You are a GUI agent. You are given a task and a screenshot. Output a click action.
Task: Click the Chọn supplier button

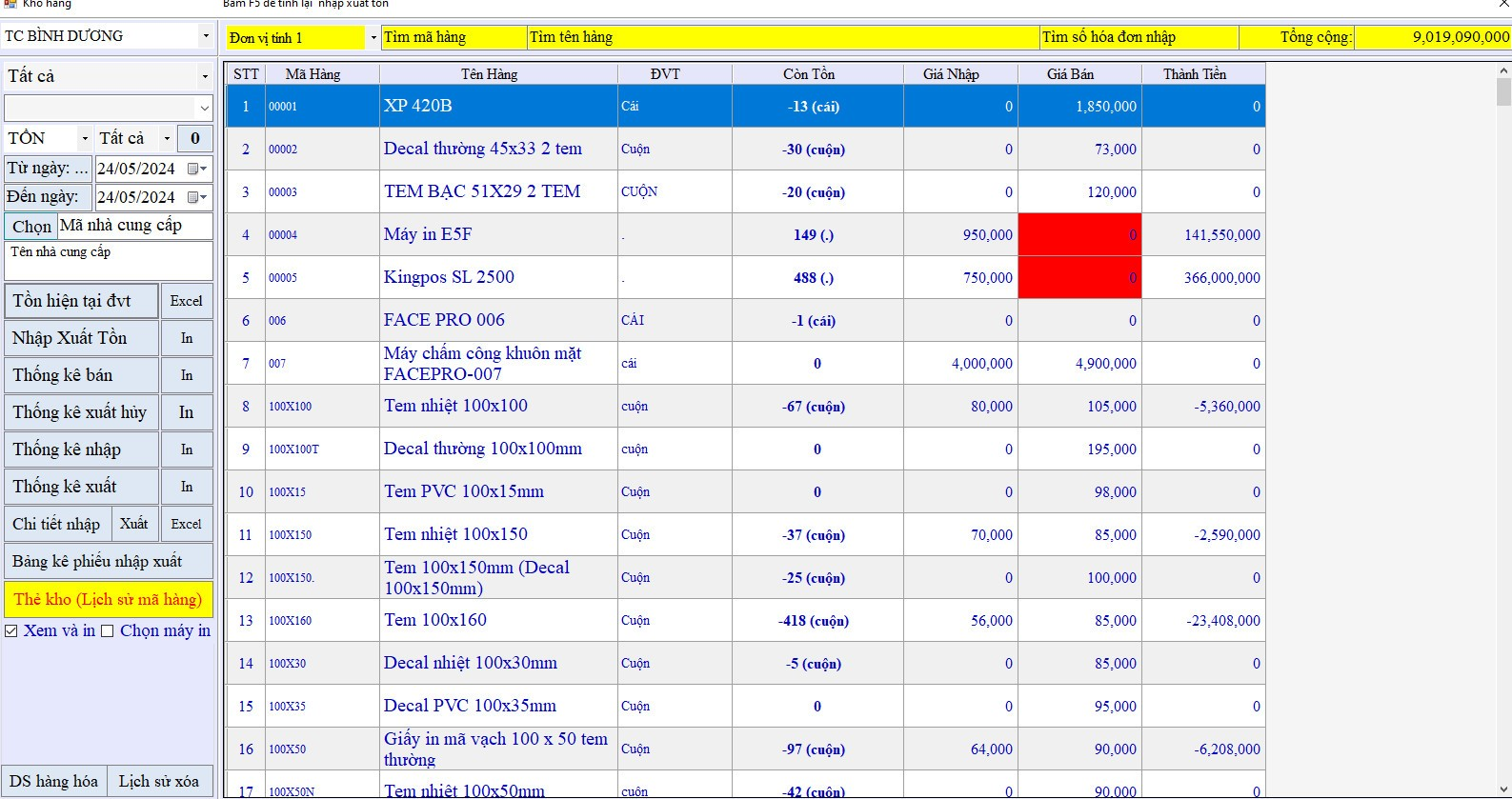[30, 226]
